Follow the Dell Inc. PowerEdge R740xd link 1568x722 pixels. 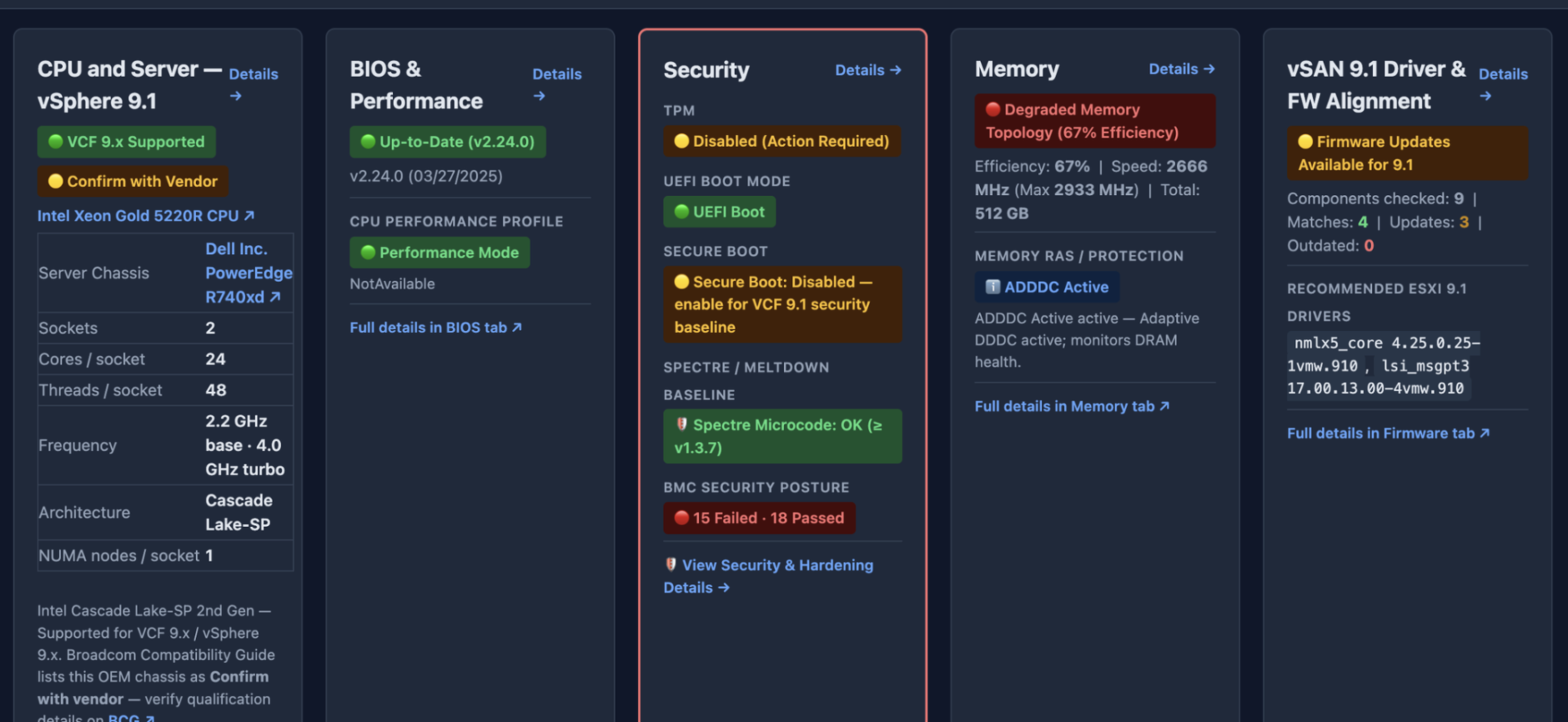point(248,273)
